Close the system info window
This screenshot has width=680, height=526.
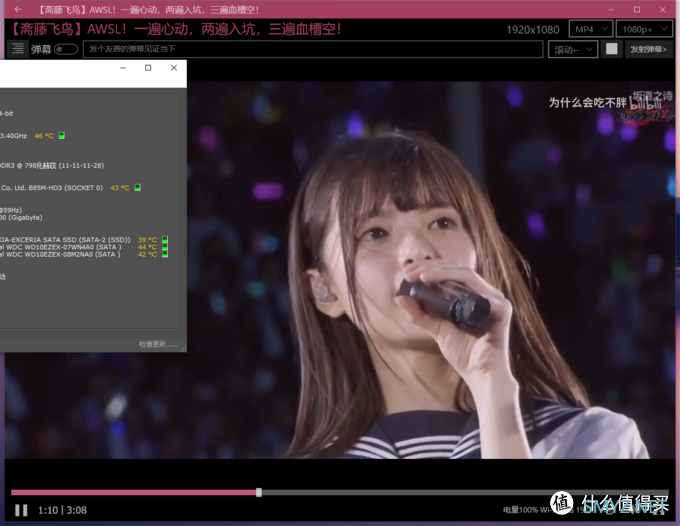174,68
